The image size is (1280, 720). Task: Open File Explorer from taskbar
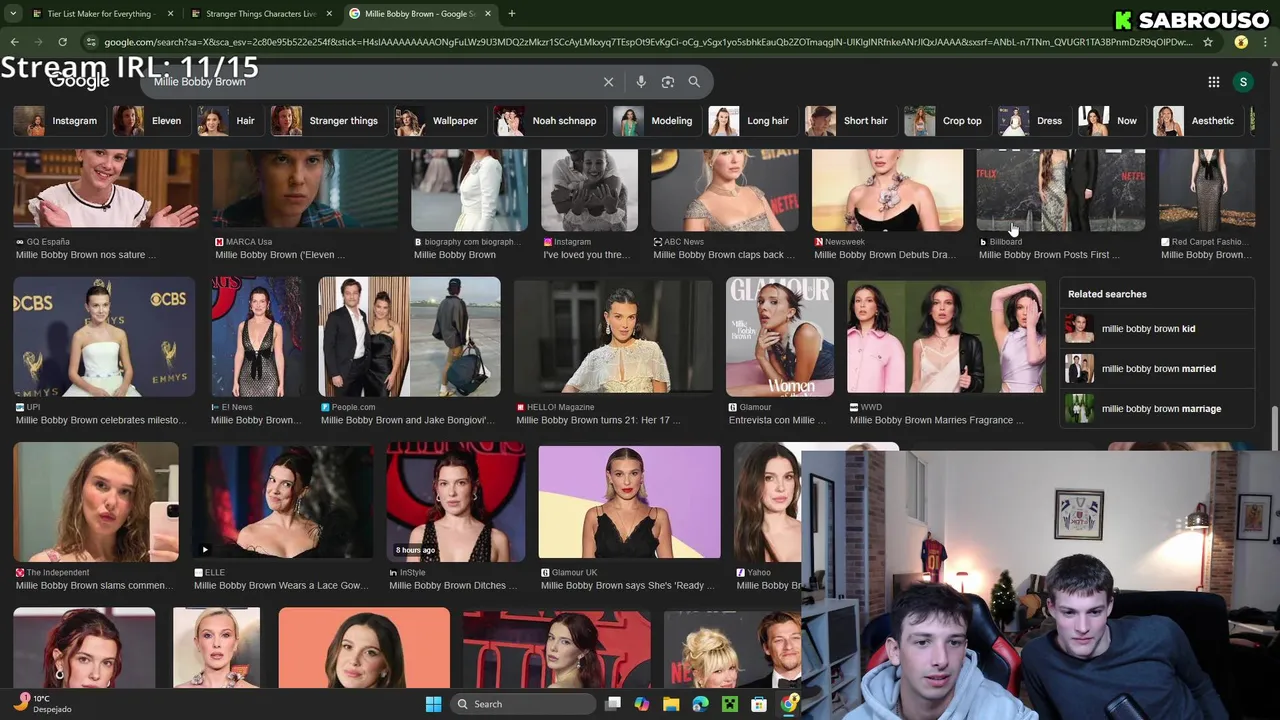coord(671,704)
